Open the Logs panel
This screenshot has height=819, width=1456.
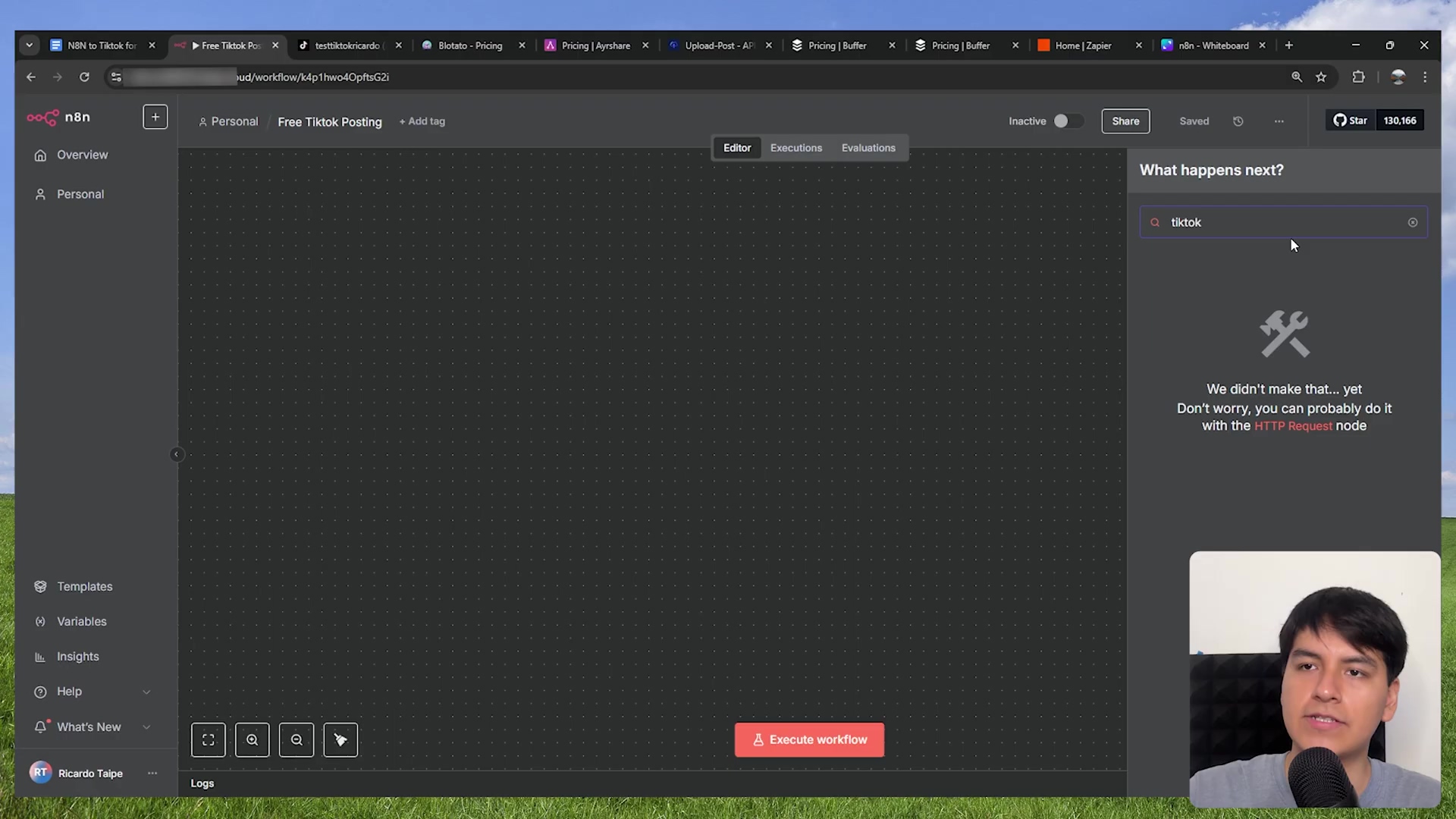pyautogui.click(x=202, y=783)
